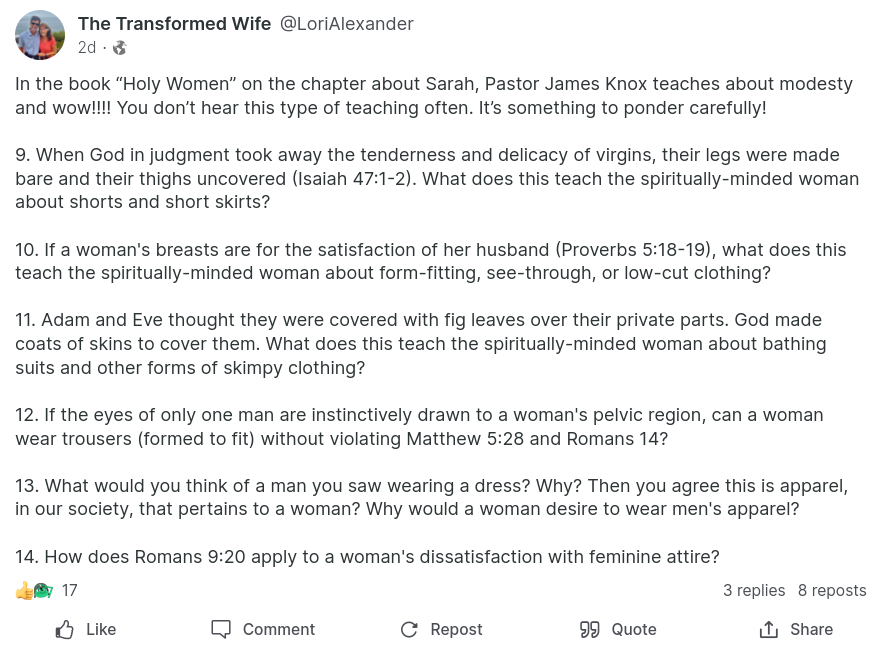Click the Like thumbs-up icon
This screenshot has width=882, height=650.
(x=65, y=629)
